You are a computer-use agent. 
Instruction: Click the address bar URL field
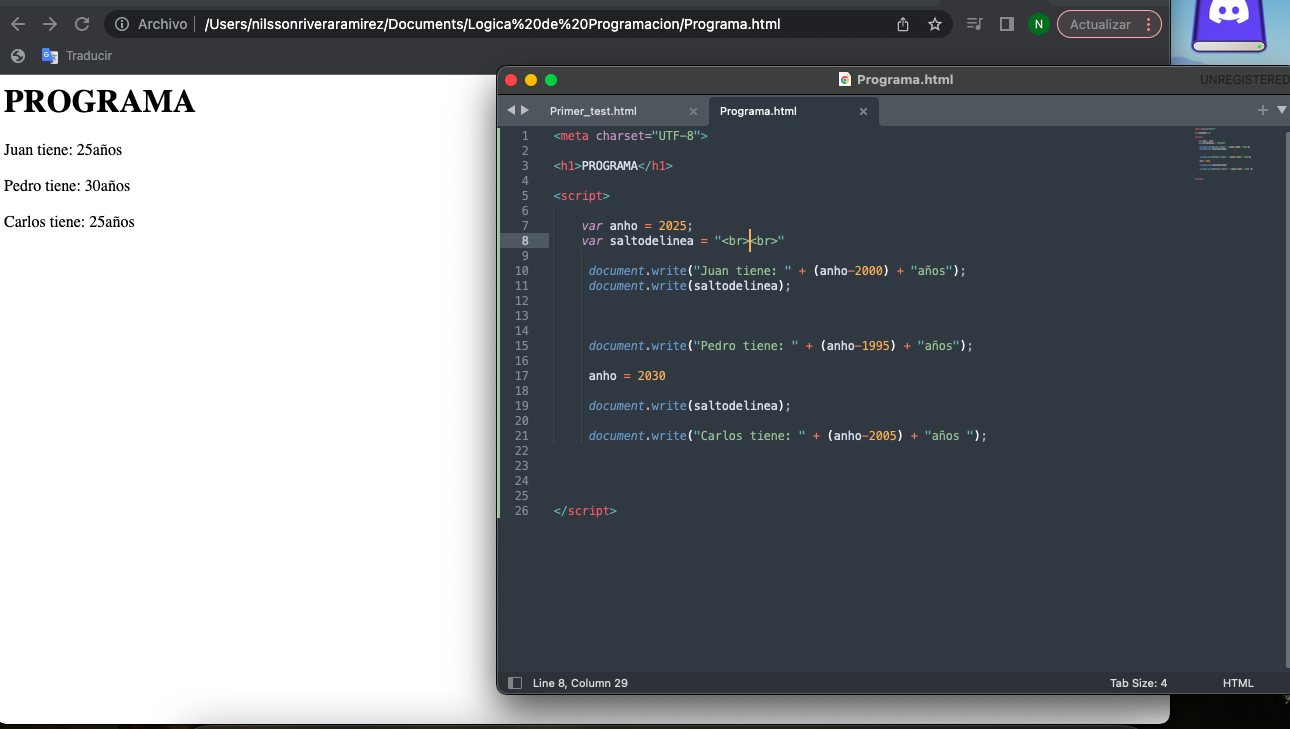(x=492, y=24)
